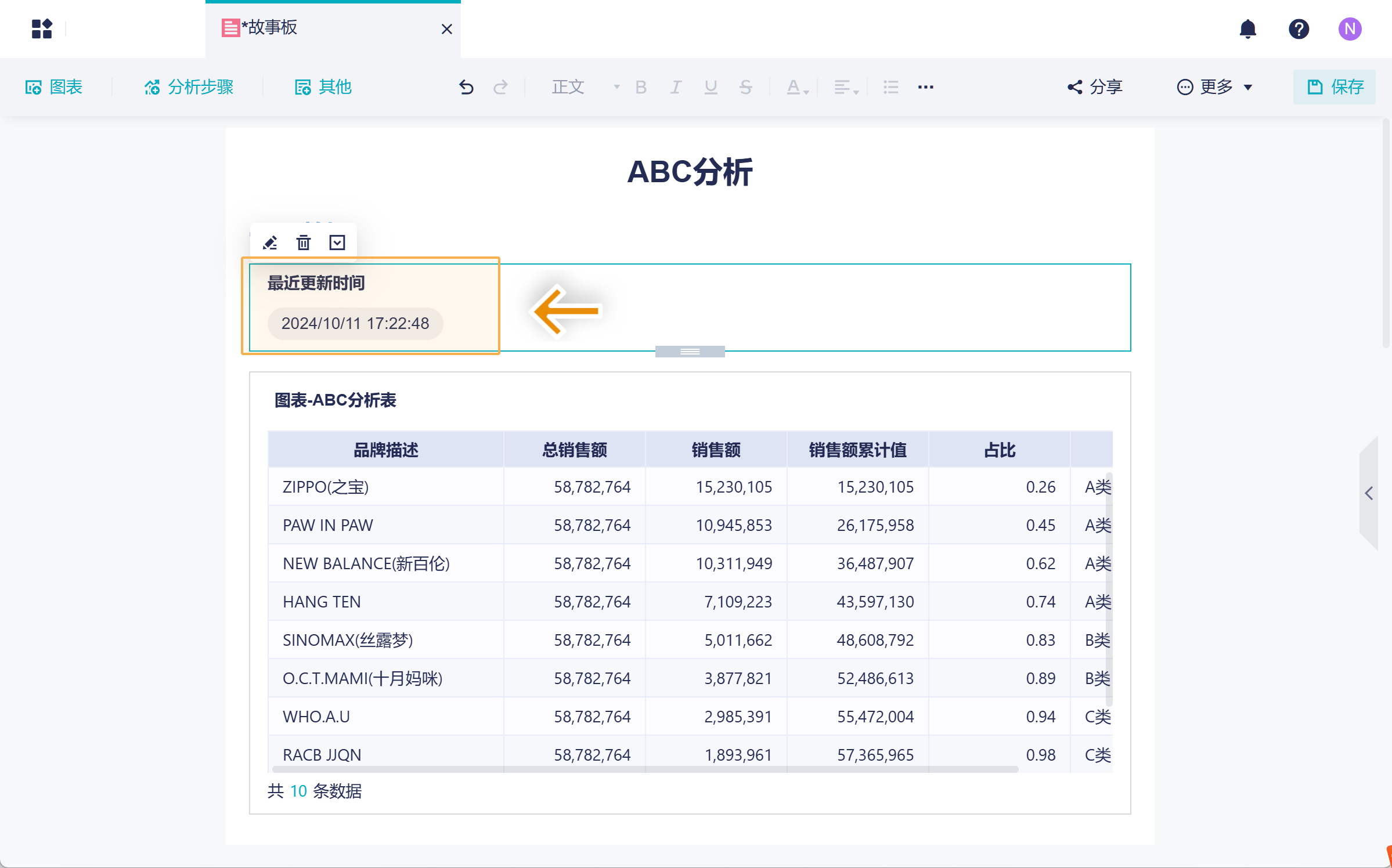Screen dimensions: 1392x868
Task: Open the 分析步骤 menu
Action: (189, 87)
